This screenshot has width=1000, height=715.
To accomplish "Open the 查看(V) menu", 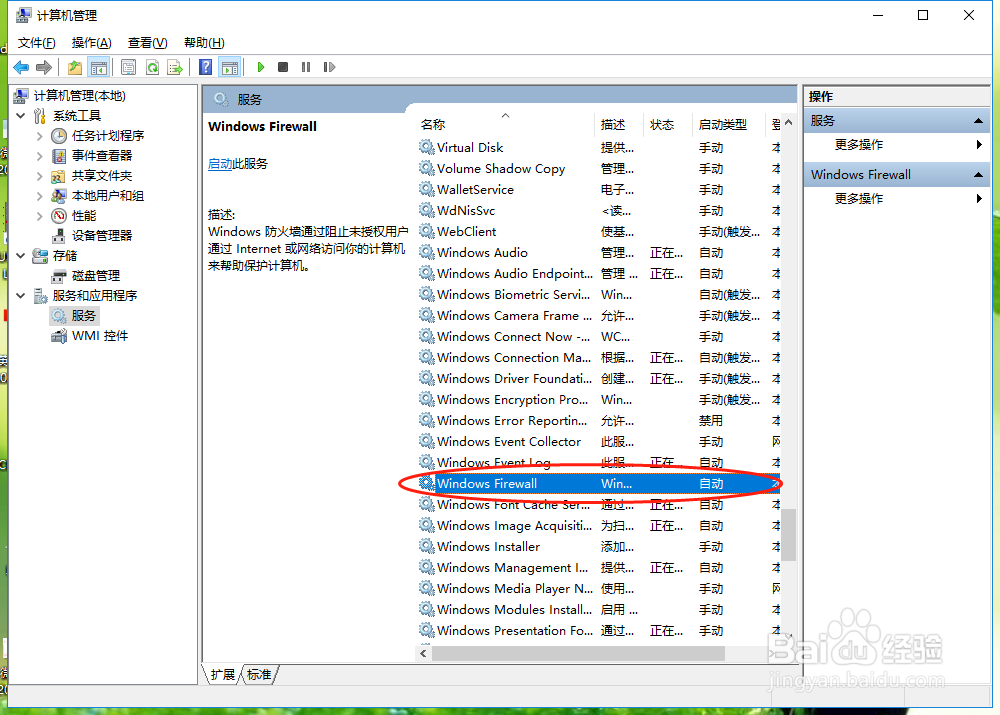I will click(x=147, y=43).
